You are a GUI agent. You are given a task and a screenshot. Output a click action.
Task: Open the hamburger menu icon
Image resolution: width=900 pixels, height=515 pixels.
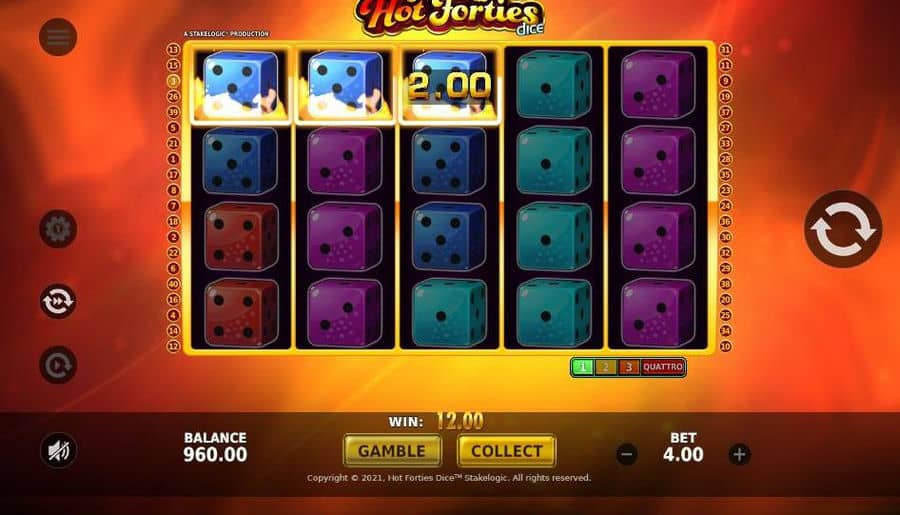(58, 37)
